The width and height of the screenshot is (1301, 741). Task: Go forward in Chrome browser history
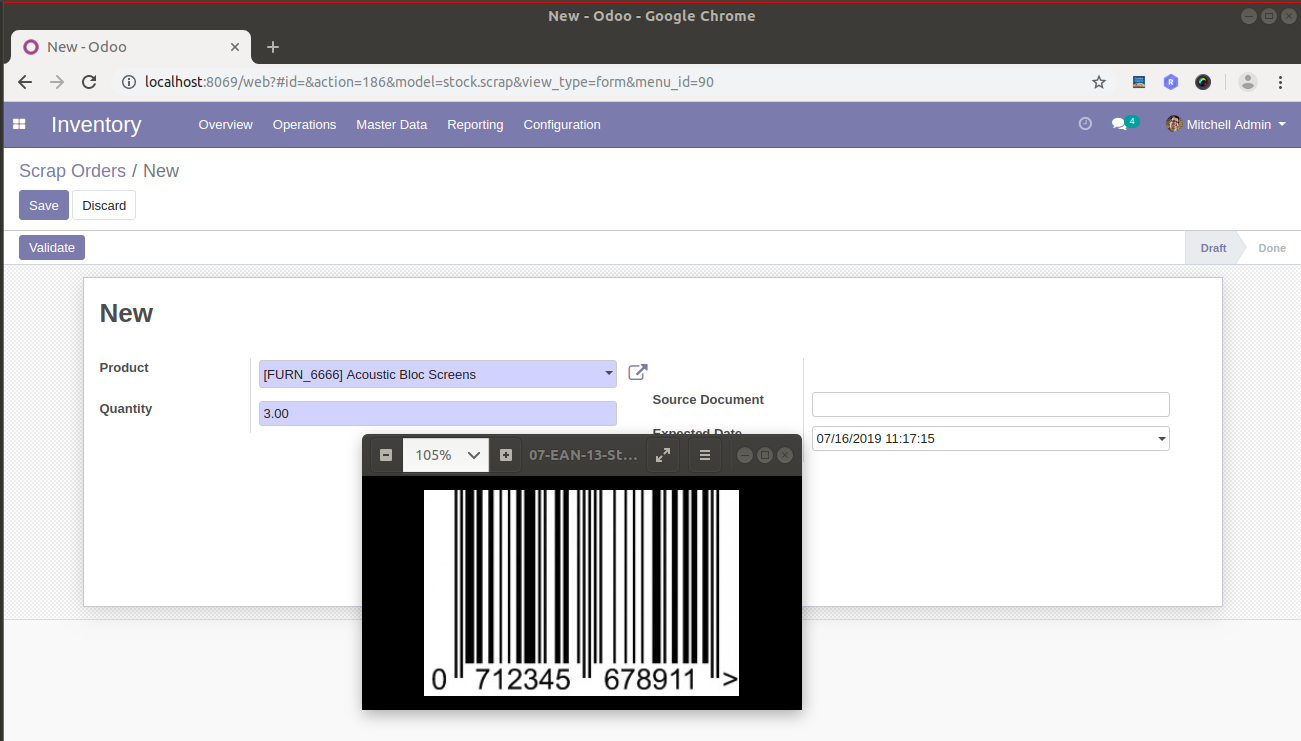[x=57, y=82]
